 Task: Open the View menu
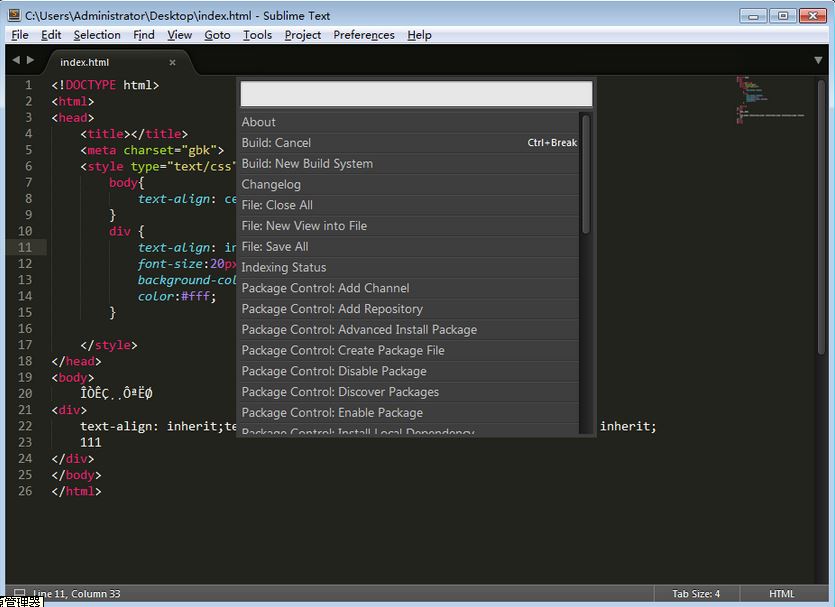pos(179,35)
